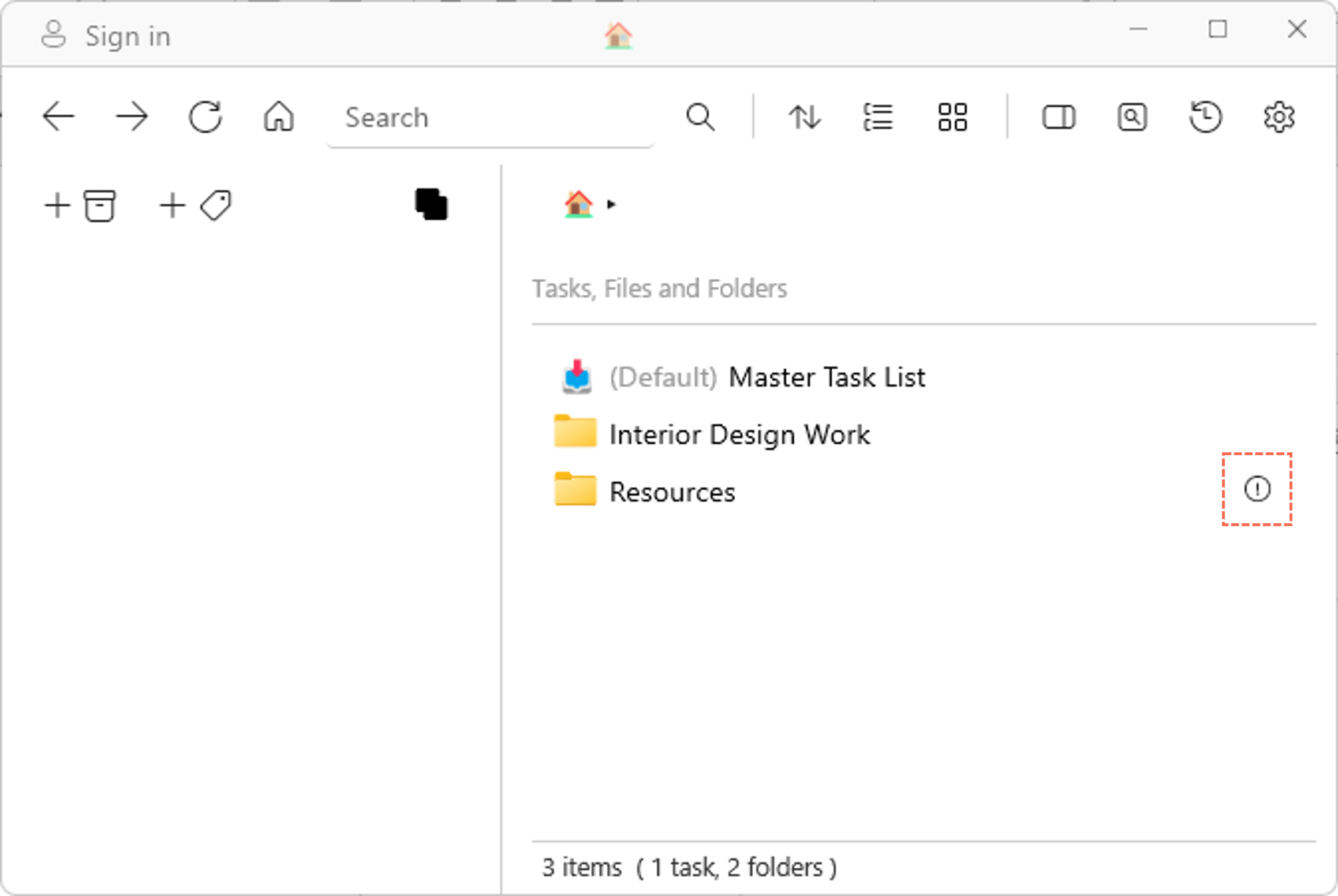The width and height of the screenshot is (1338, 896).
Task: Switch to list view layout
Action: [x=878, y=117]
